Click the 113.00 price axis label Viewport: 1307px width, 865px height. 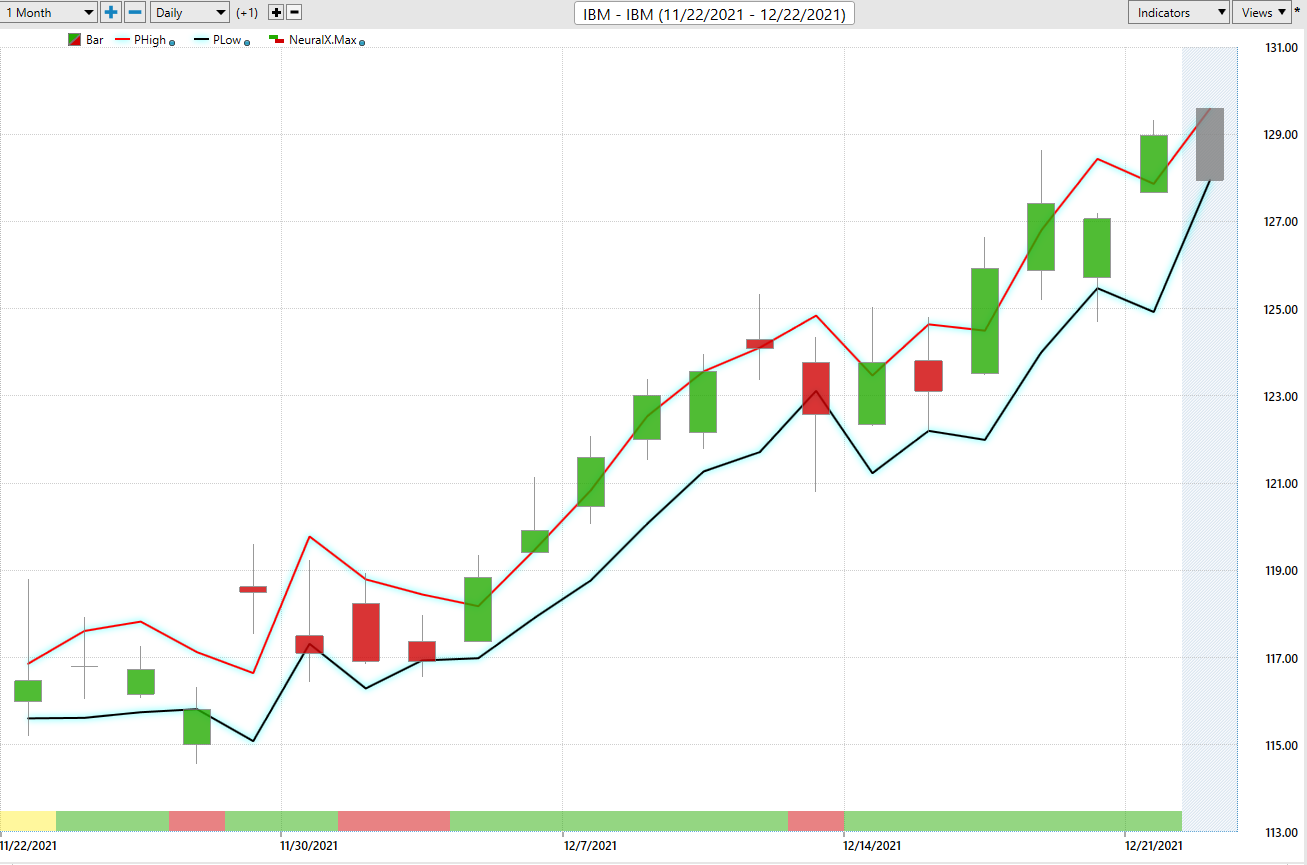pyautogui.click(x=1281, y=833)
